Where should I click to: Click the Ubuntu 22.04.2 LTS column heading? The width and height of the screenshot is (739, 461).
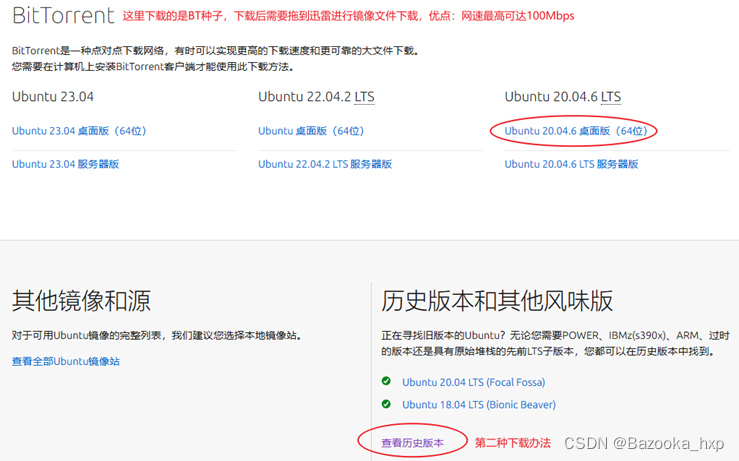[x=316, y=97]
